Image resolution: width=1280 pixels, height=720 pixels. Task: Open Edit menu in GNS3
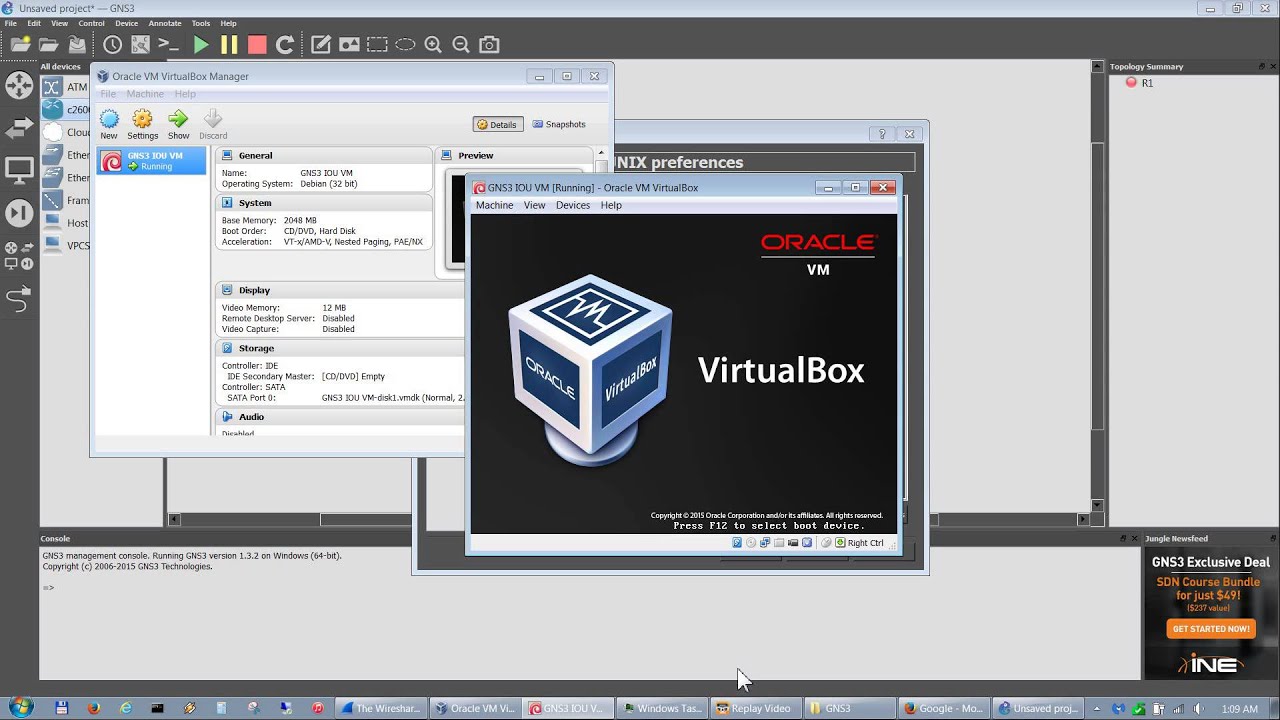pyautogui.click(x=34, y=23)
